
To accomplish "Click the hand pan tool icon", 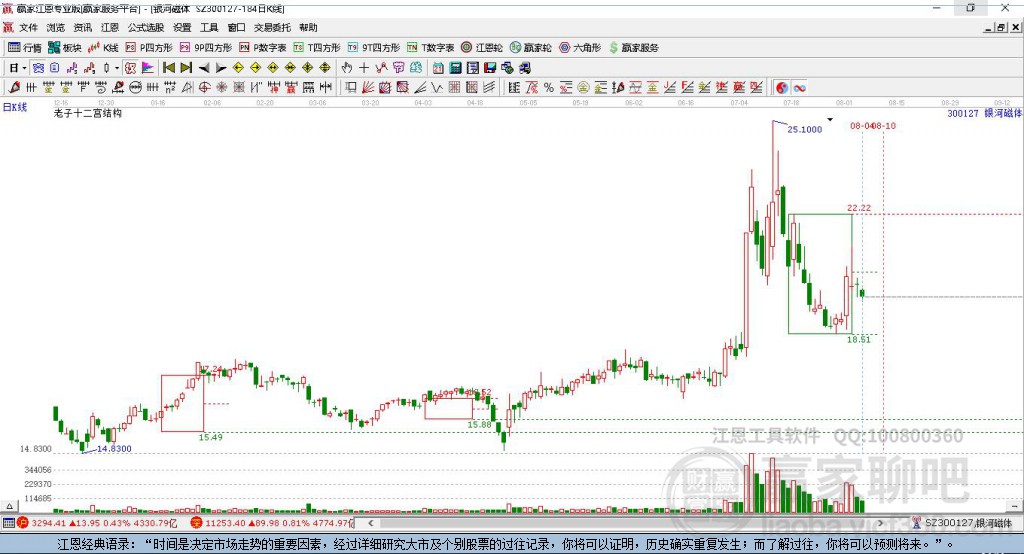I will [x=346, y=68].
